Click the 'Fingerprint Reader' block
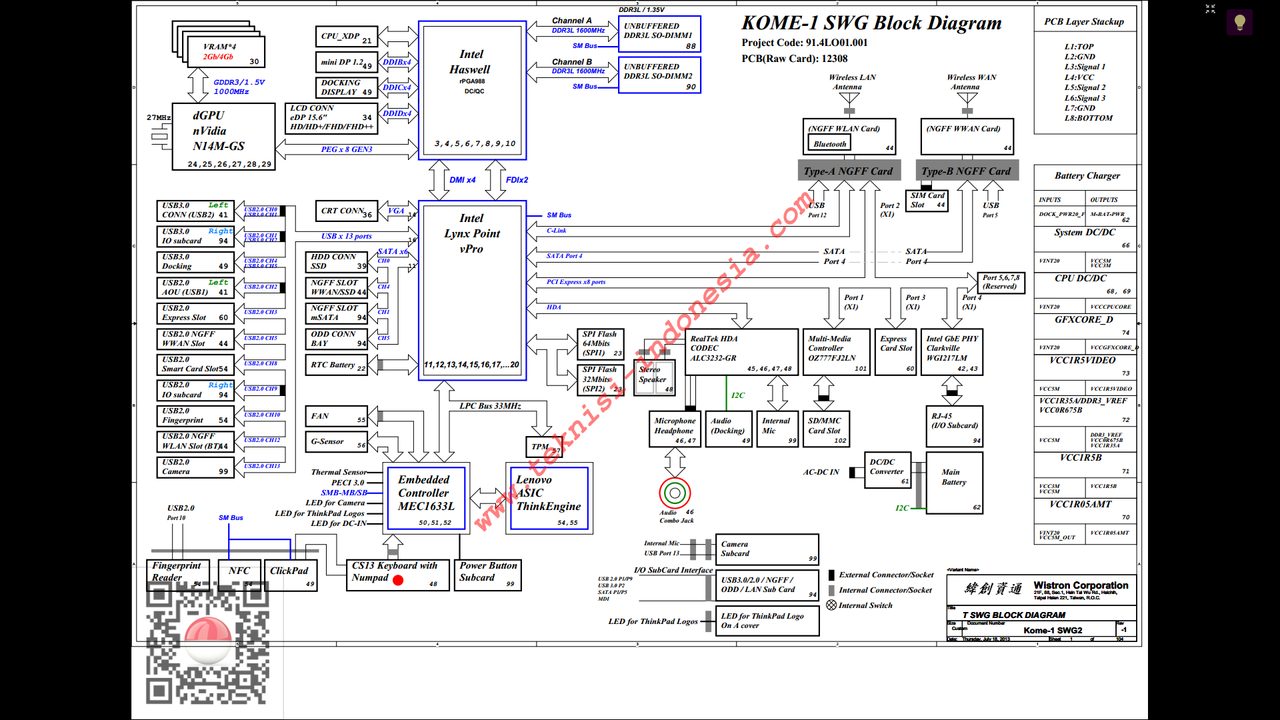1280x720 pixels. click(x=180, y=575)
